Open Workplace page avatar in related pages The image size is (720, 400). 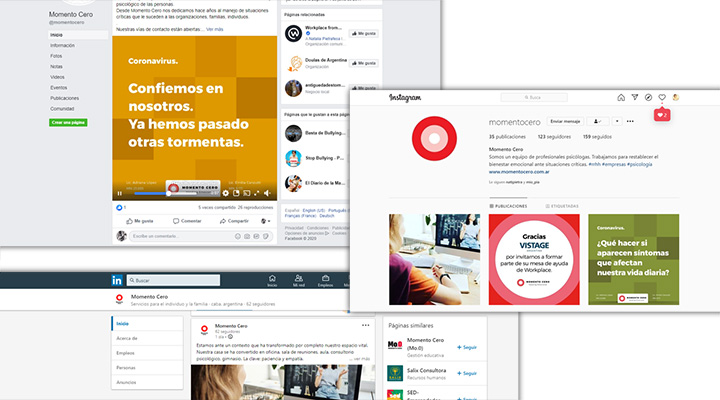point(293,34)
